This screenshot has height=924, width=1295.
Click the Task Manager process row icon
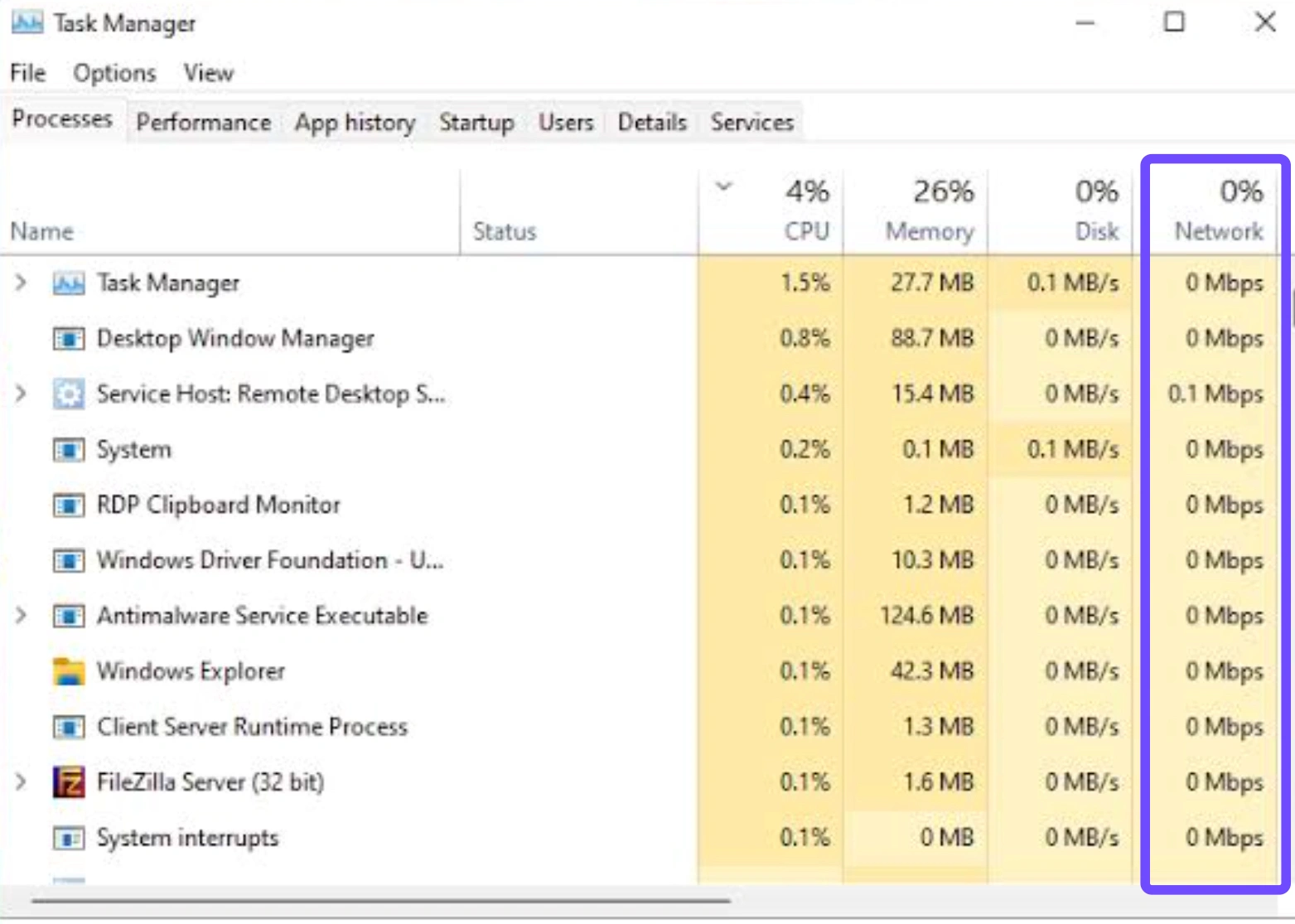click(x=68, y=283)
